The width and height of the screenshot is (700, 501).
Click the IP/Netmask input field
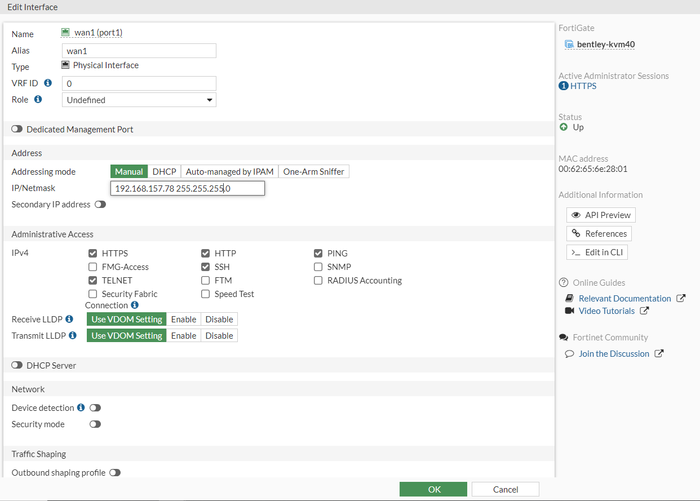[187, 188]
